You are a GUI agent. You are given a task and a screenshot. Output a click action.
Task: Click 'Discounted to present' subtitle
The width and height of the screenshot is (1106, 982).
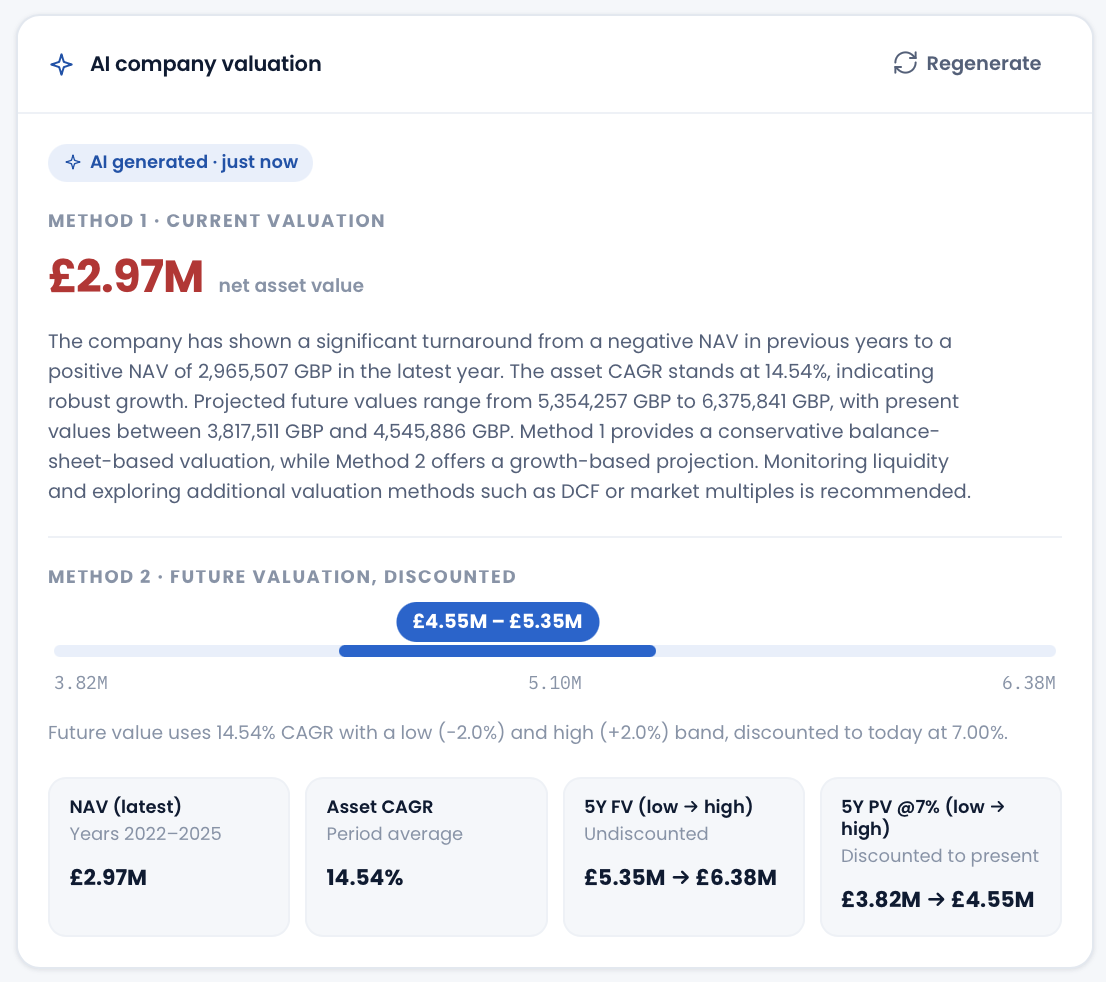940,856
